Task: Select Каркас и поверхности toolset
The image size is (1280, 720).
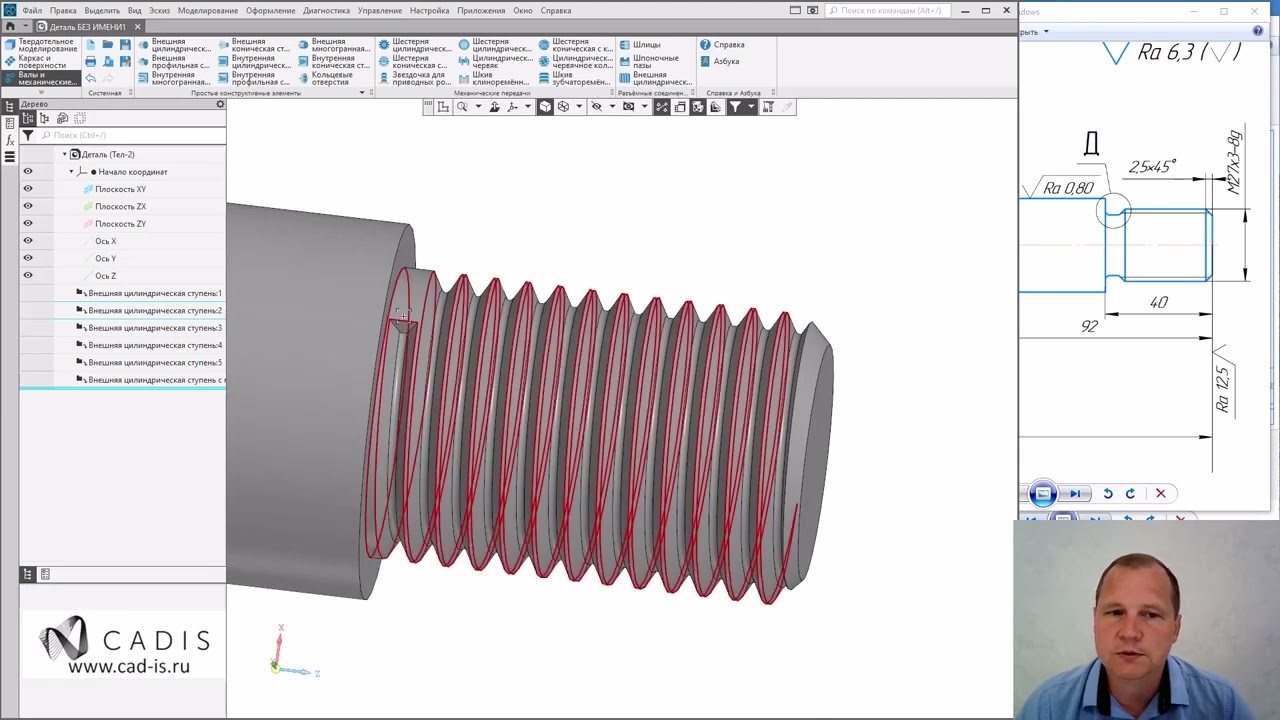Action: point(39,62)
